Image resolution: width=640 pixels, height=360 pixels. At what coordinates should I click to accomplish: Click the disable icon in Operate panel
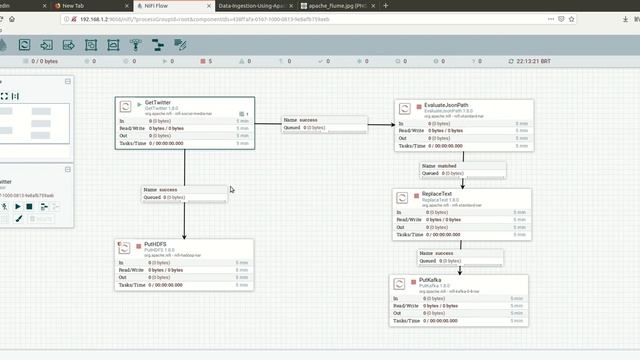point(4,207)
